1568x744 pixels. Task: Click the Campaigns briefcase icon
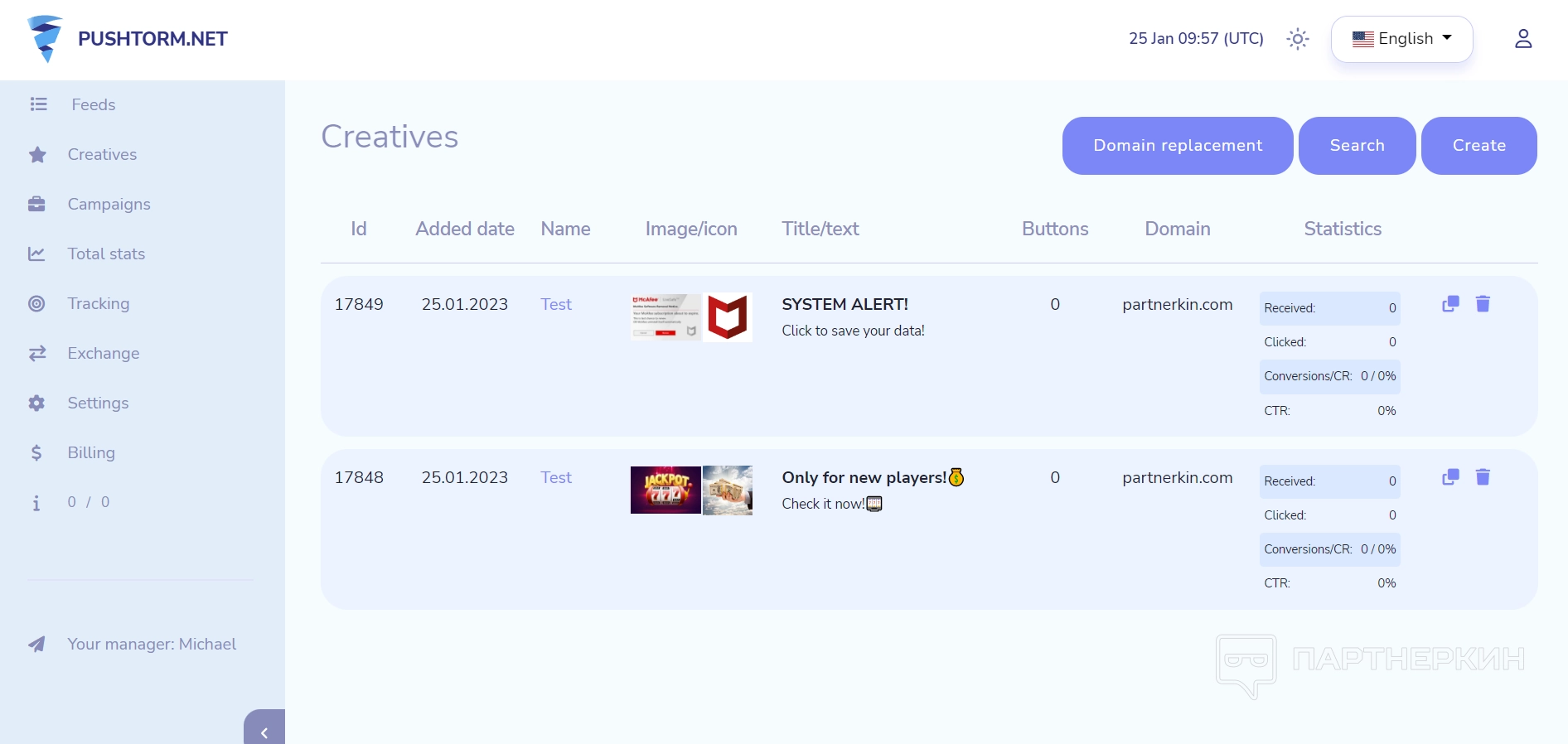click(x=36, y=204)
